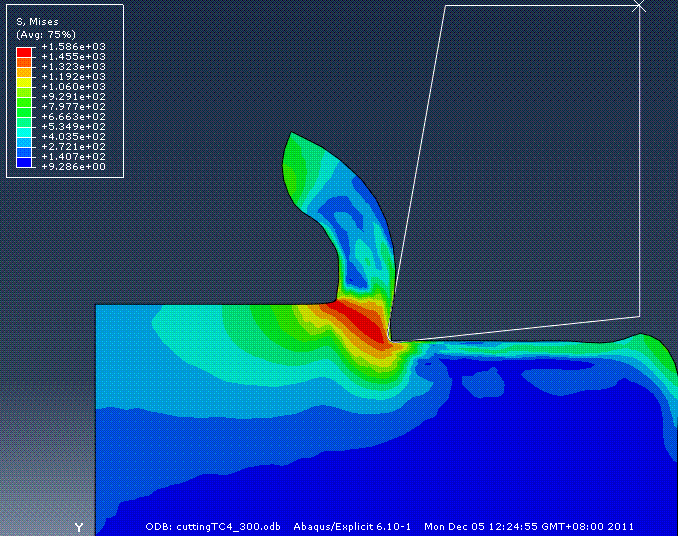Click the legend value +2.721e+02
This screenshot has width=678, height=536.
pyautogui.click(x=74, y=147)
